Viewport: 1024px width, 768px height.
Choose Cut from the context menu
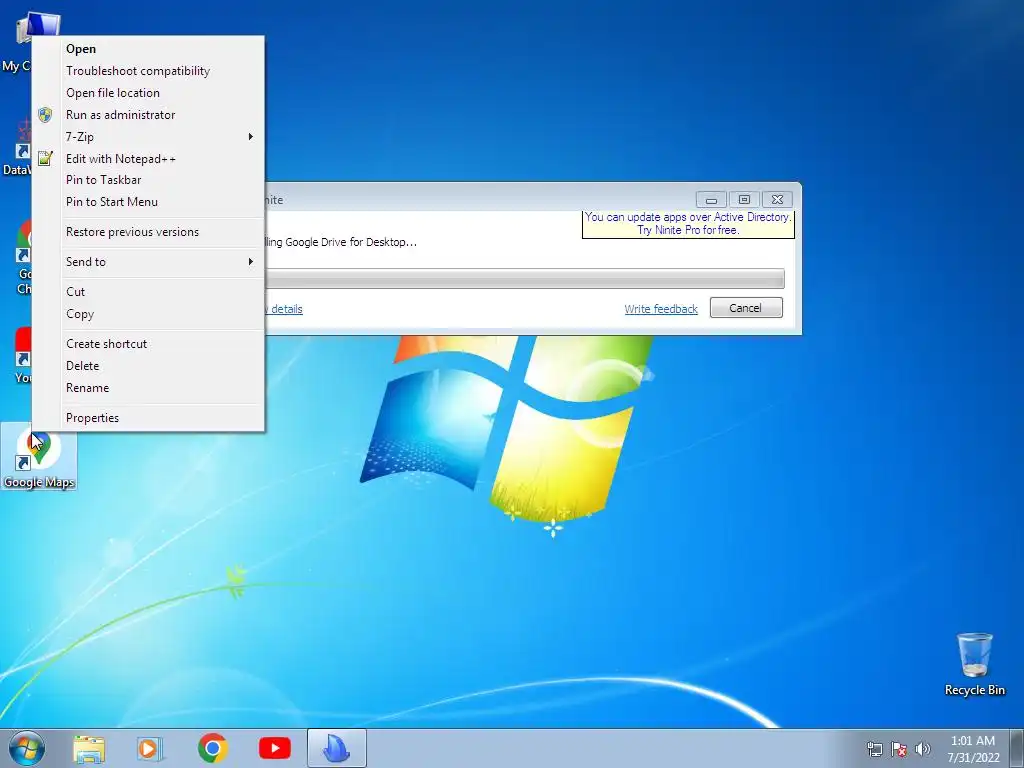coord(148,292)
